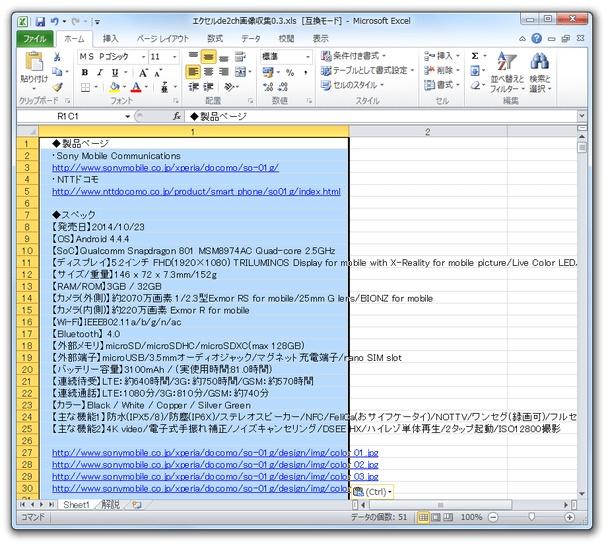Click the Insert Worksheet tab icon
Image resolution: width=608 pixels, height=545 pixels.
click(137, 505)
